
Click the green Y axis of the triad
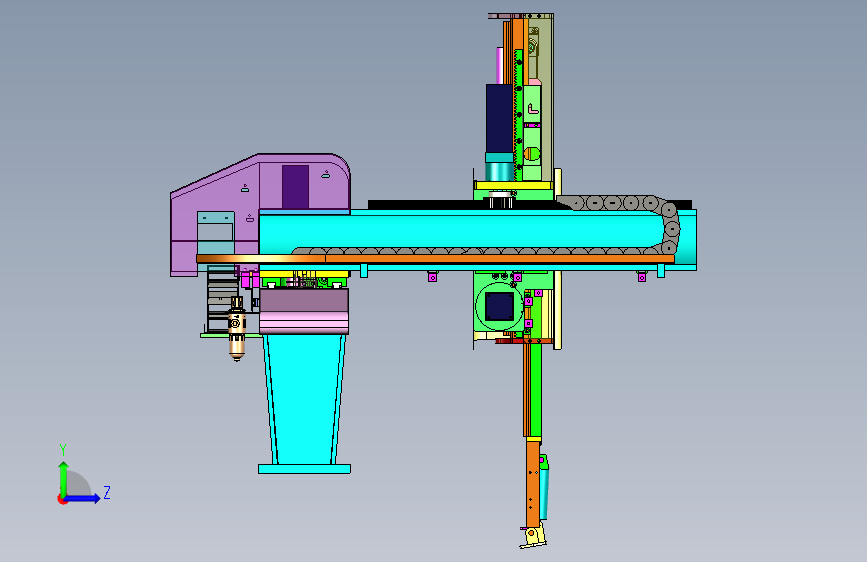tap(63, 479)
